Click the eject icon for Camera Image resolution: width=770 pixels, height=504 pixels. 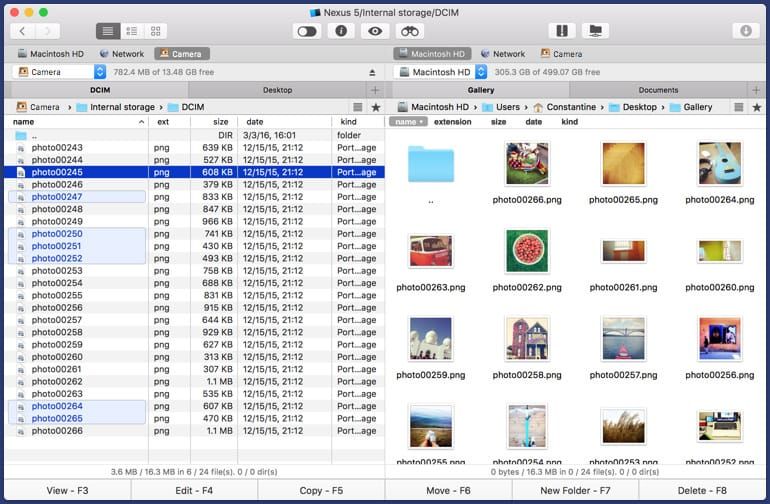tap(372, 72)
